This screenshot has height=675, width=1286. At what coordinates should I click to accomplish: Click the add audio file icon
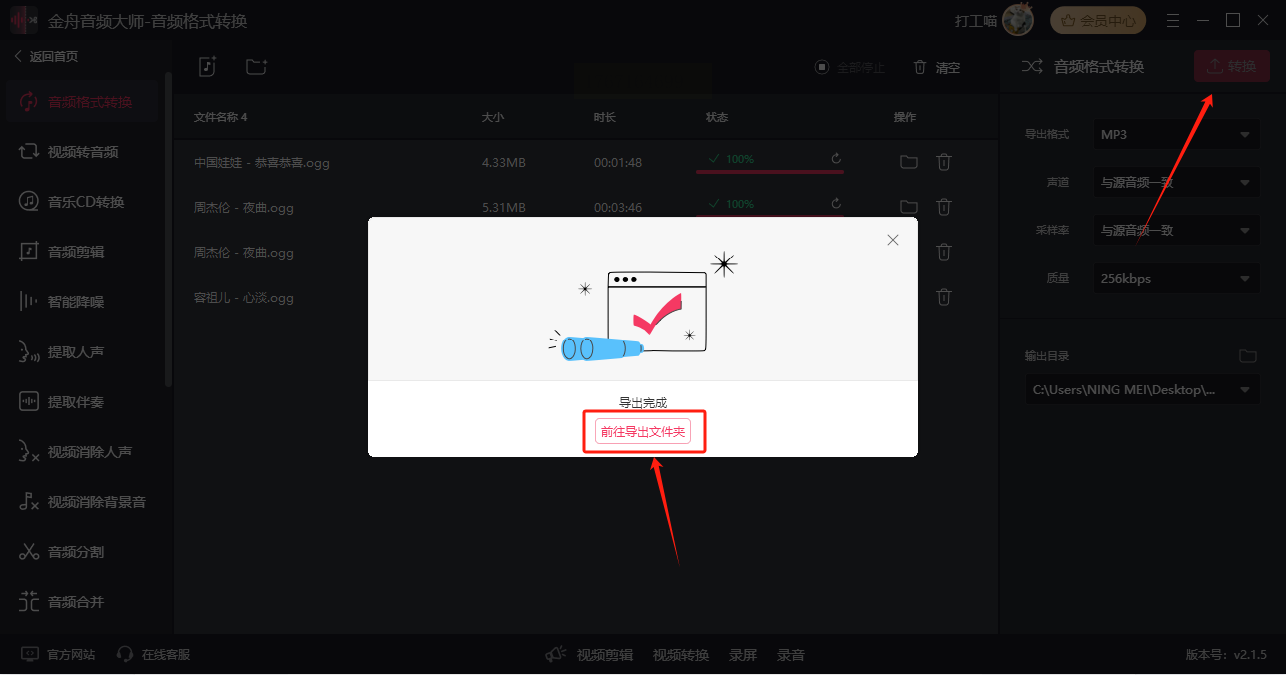(207, 67)
